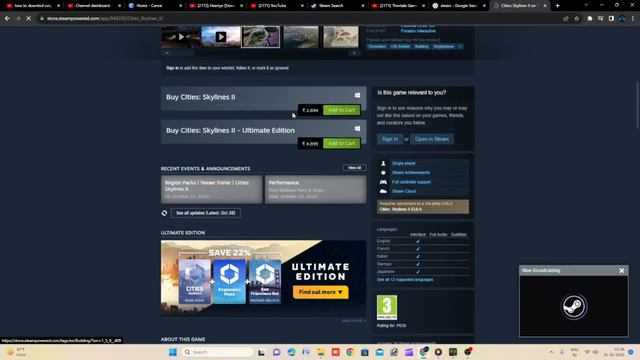
Task: Open the Chrome icon in the taskbar
Action: coord(350,352)
